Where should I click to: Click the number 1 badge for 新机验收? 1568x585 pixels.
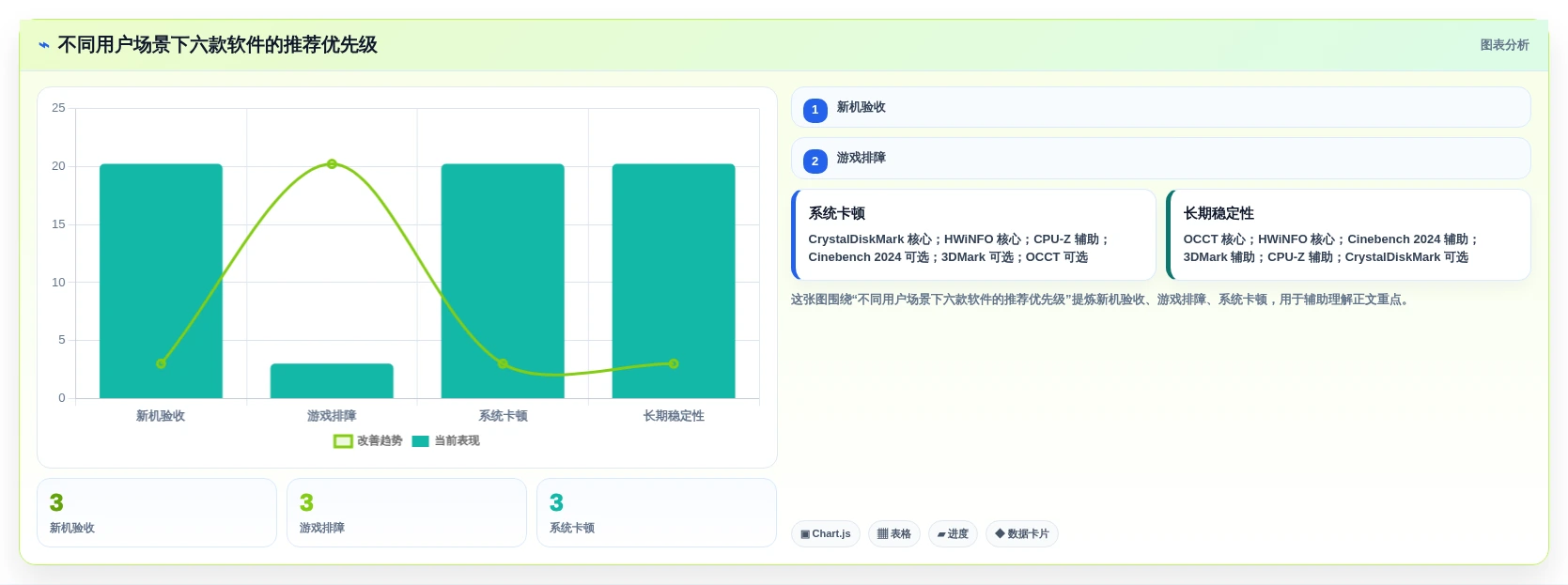[x=815, y=110]
